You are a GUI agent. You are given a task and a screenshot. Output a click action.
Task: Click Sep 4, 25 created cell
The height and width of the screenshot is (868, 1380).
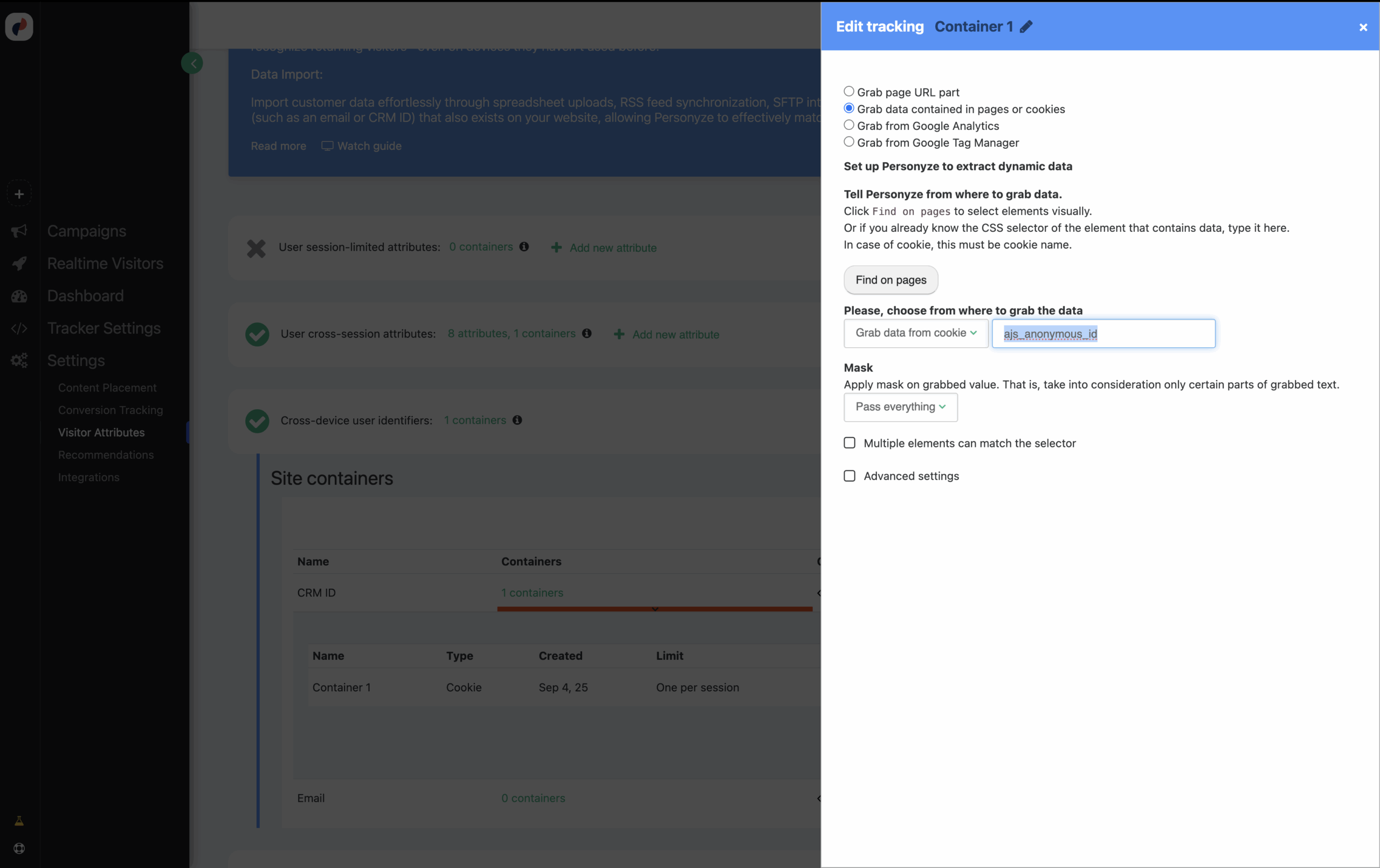[563, 687]
